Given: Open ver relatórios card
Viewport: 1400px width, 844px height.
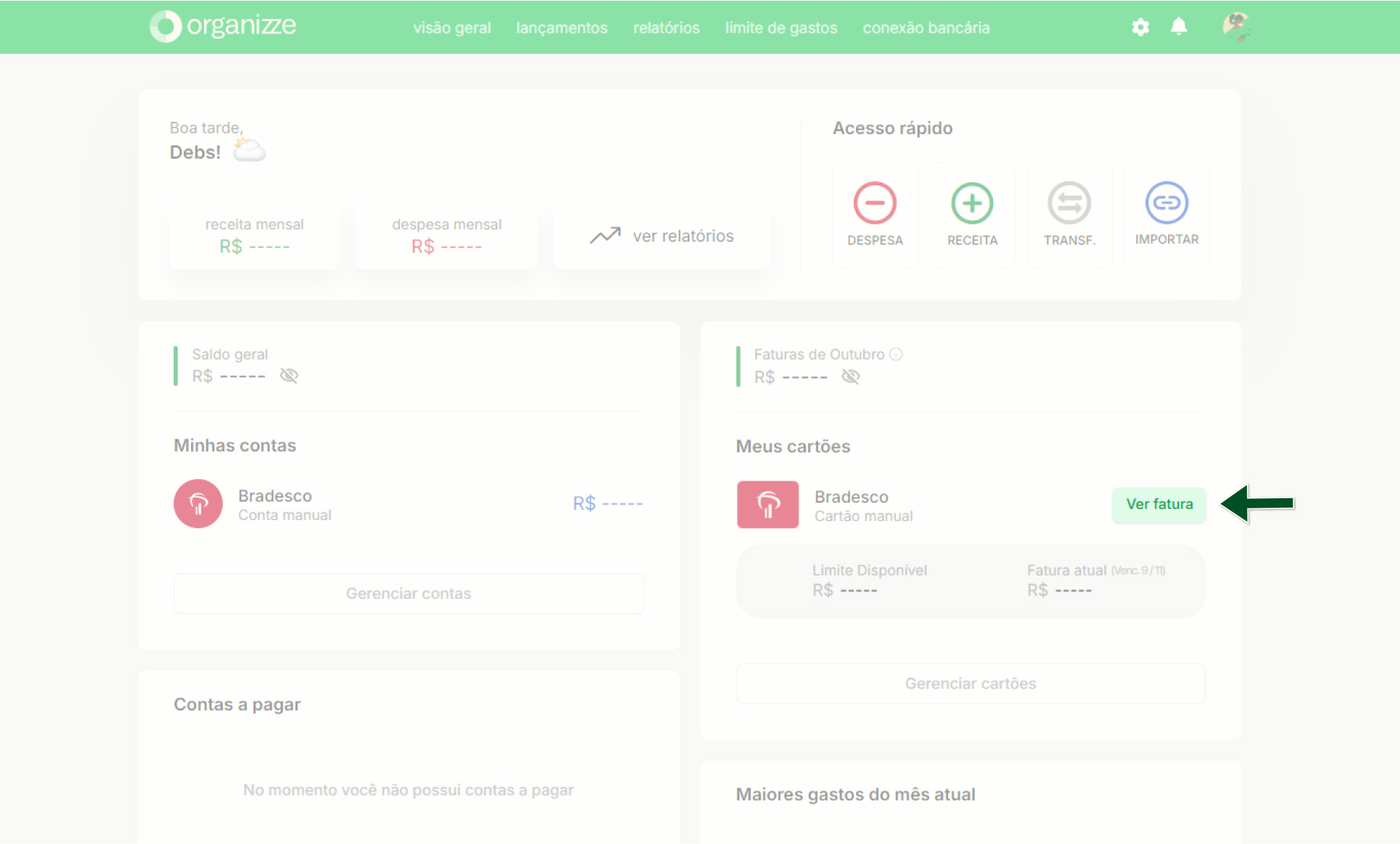Looking at the screenshot, I should point(662,236).
